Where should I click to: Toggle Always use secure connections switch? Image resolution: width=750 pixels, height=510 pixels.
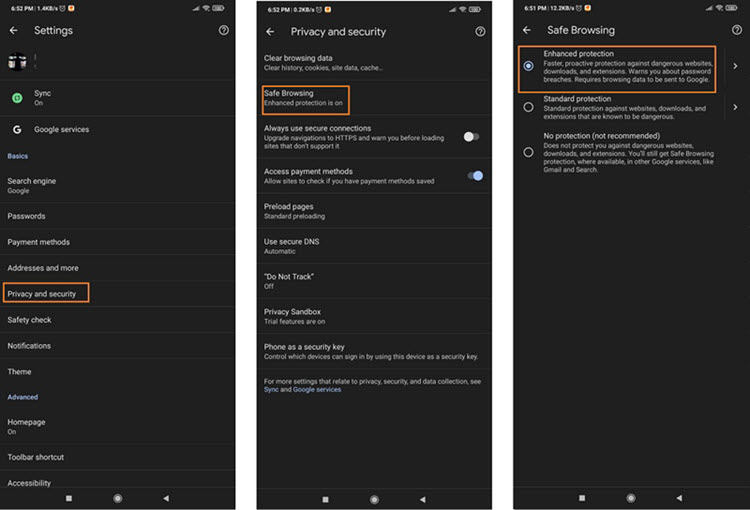pyautogui.click(x=471, y=136)
